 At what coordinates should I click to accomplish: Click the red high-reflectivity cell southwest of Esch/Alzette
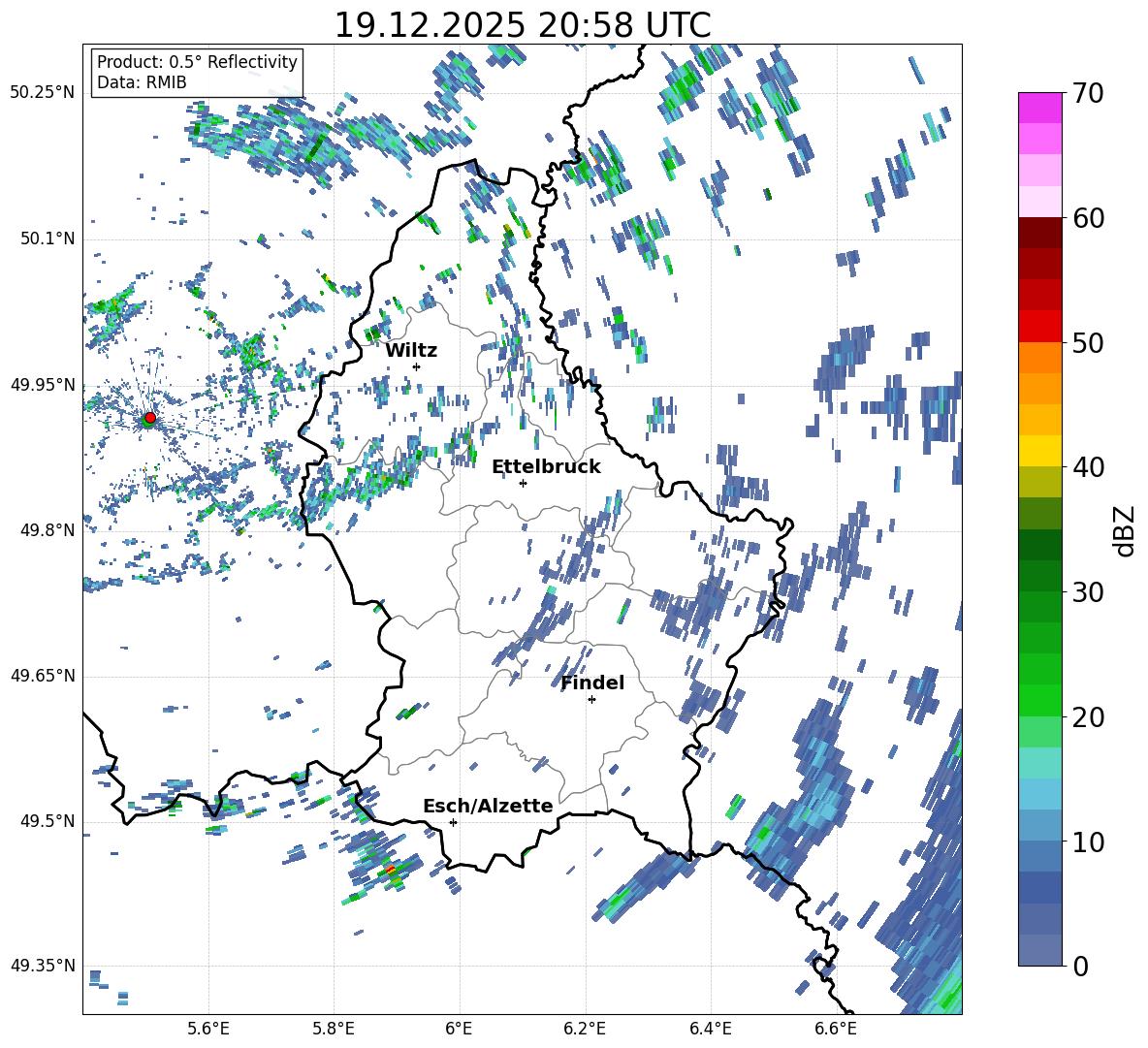(390, 871)
